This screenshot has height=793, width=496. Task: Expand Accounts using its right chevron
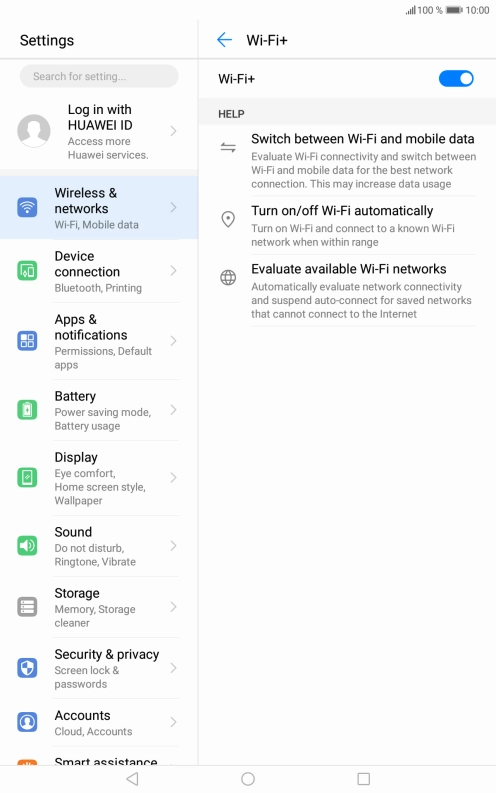(173, 722)
